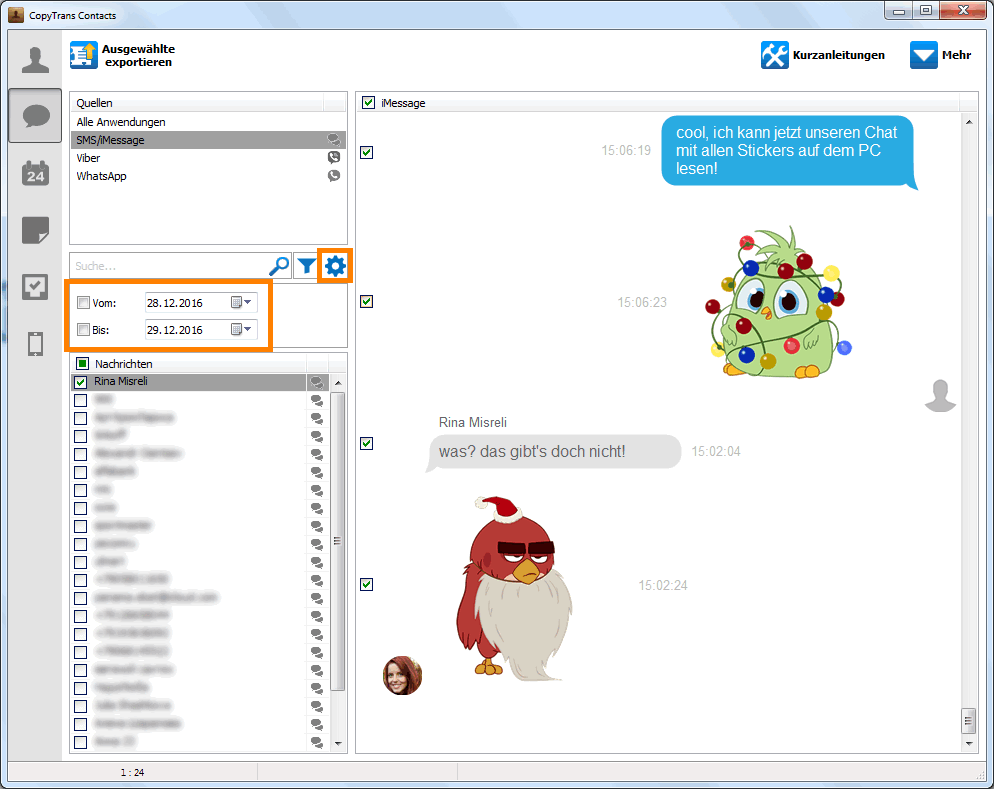994x789 pixels.
Task: Select WhatsApp source
Action: (208, 176)
